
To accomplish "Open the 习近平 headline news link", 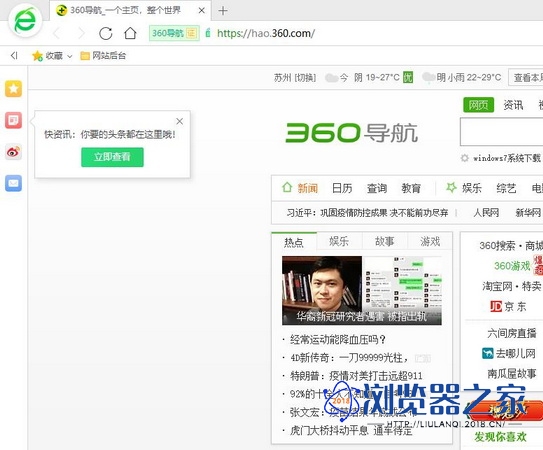I will pyautogui.click(x=367, y=212).
